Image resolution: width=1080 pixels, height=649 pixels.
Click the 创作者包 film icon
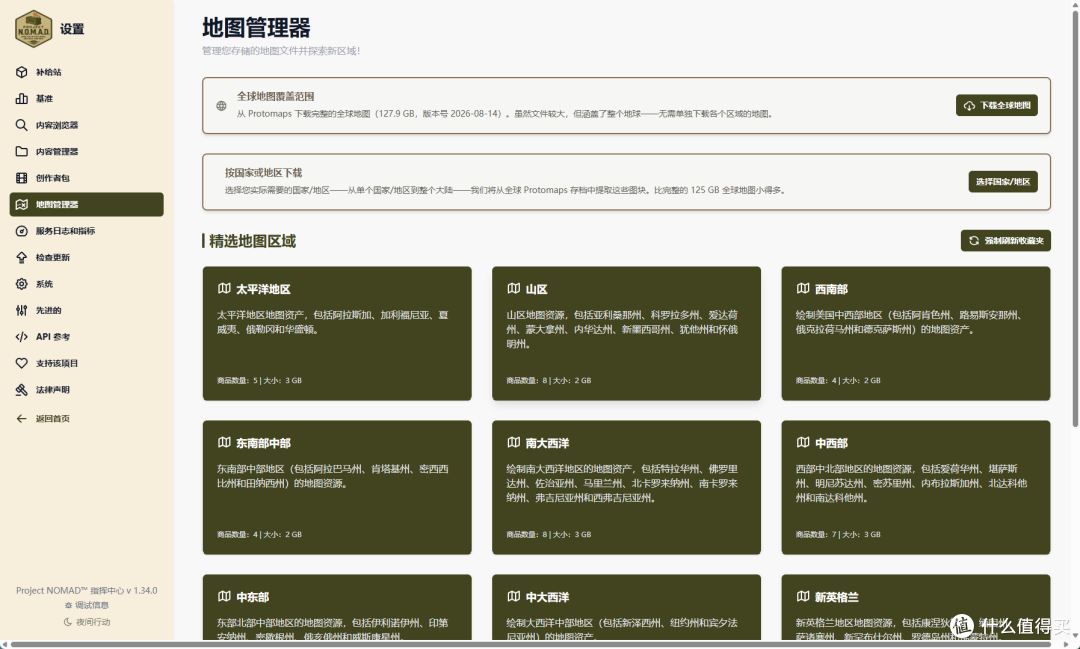click(x=21, y=178)
